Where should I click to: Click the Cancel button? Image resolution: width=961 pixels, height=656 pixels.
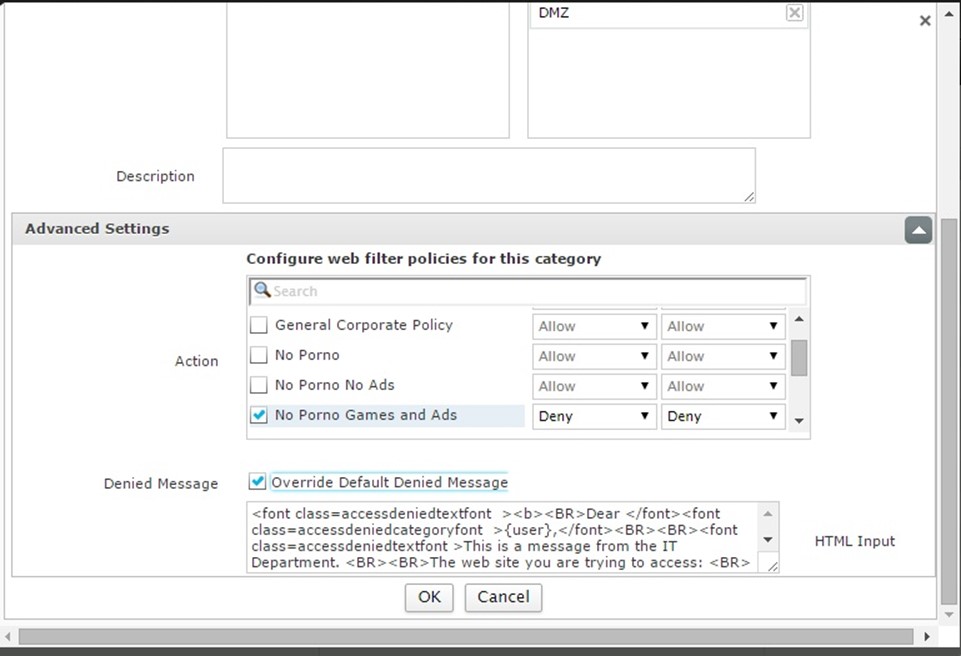(503, 597)
